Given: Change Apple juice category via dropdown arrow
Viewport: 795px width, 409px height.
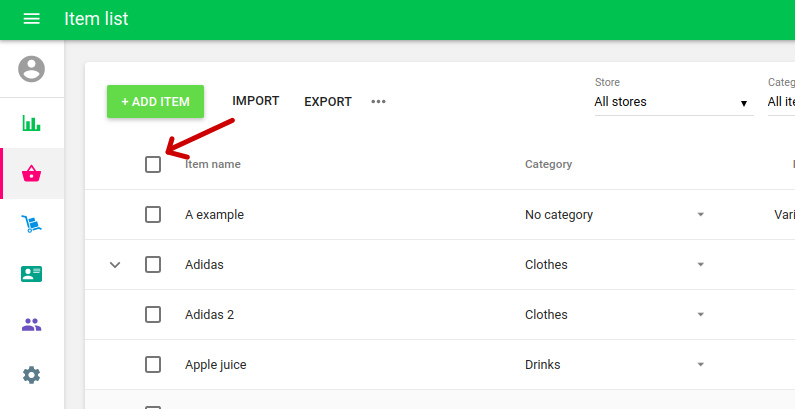Looking at the screenshot, I should (700, 364).
